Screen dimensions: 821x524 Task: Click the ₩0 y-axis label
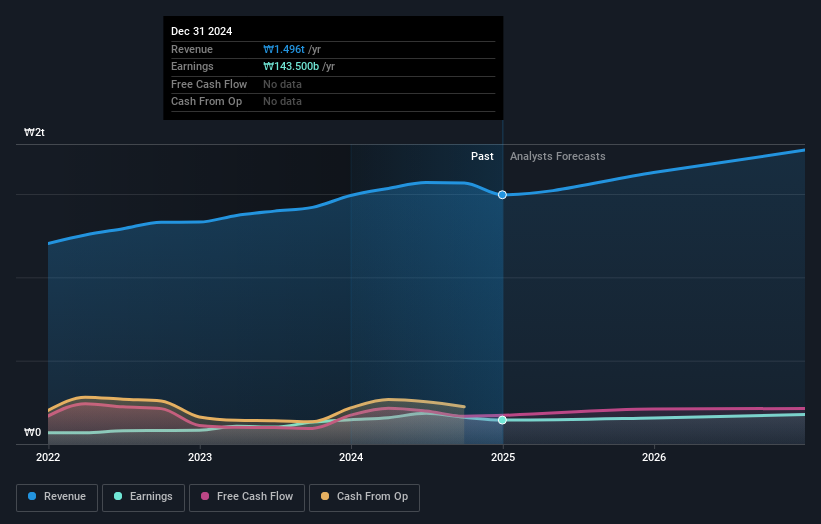click(32, 432)
